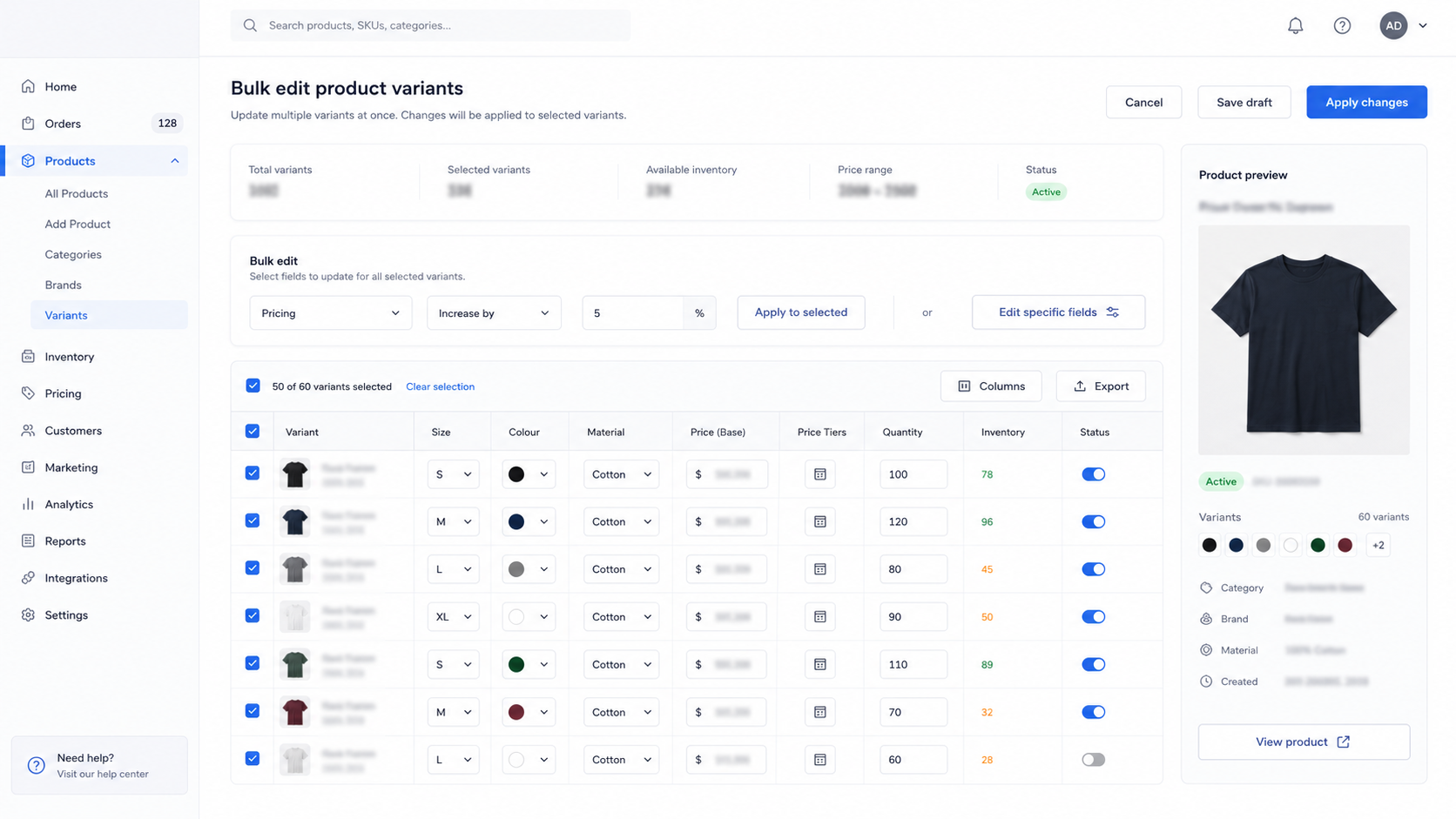
Task: Open price tiers for quantity 110 row
Action: pos(819,664)
